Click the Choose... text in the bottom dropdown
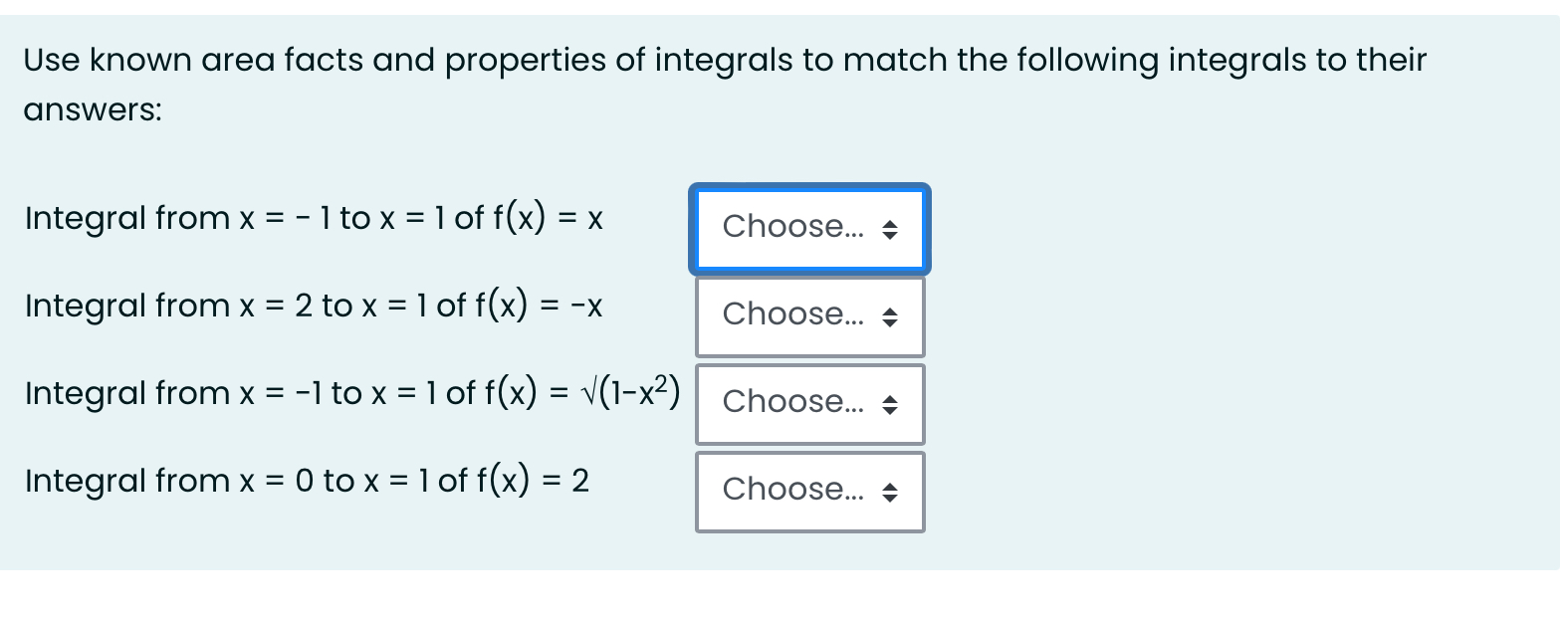Screen dimensions: 1568x619 tap(793, 490)
